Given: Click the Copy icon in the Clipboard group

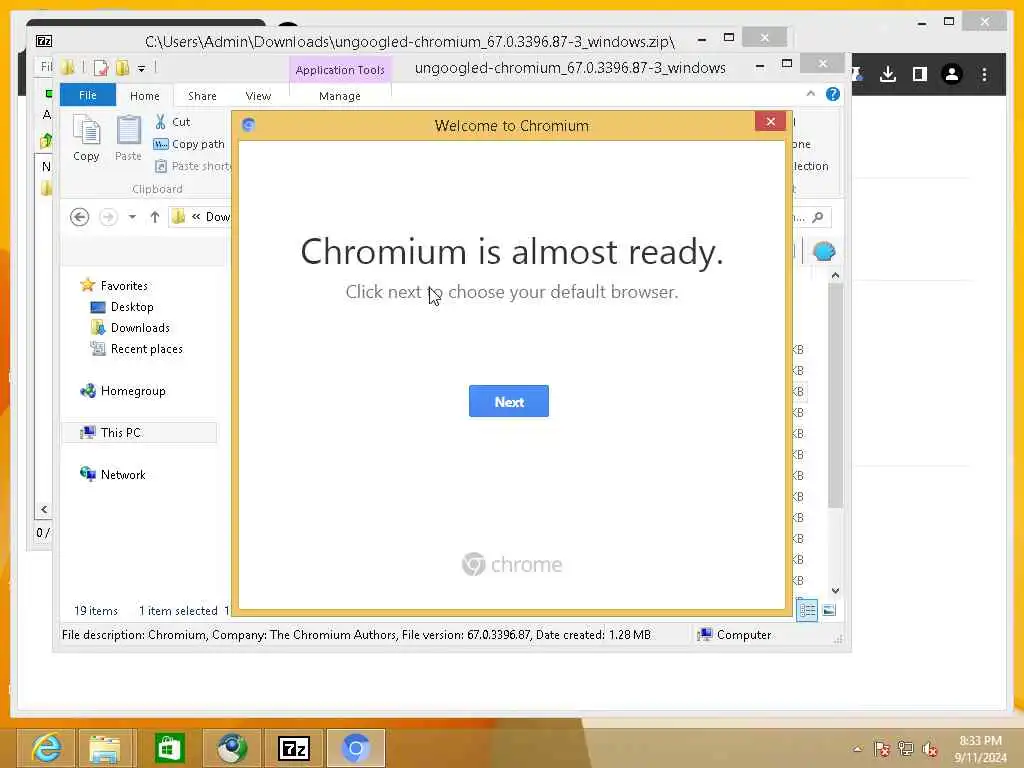Looking at the screenshot, I should [x=86, y=138].
